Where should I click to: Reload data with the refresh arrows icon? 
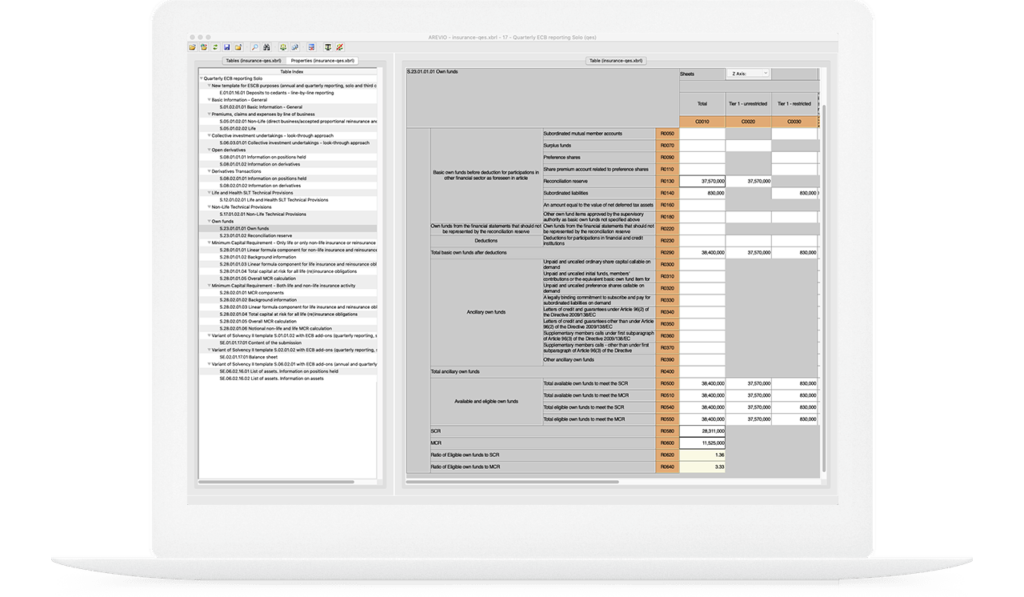214,47
